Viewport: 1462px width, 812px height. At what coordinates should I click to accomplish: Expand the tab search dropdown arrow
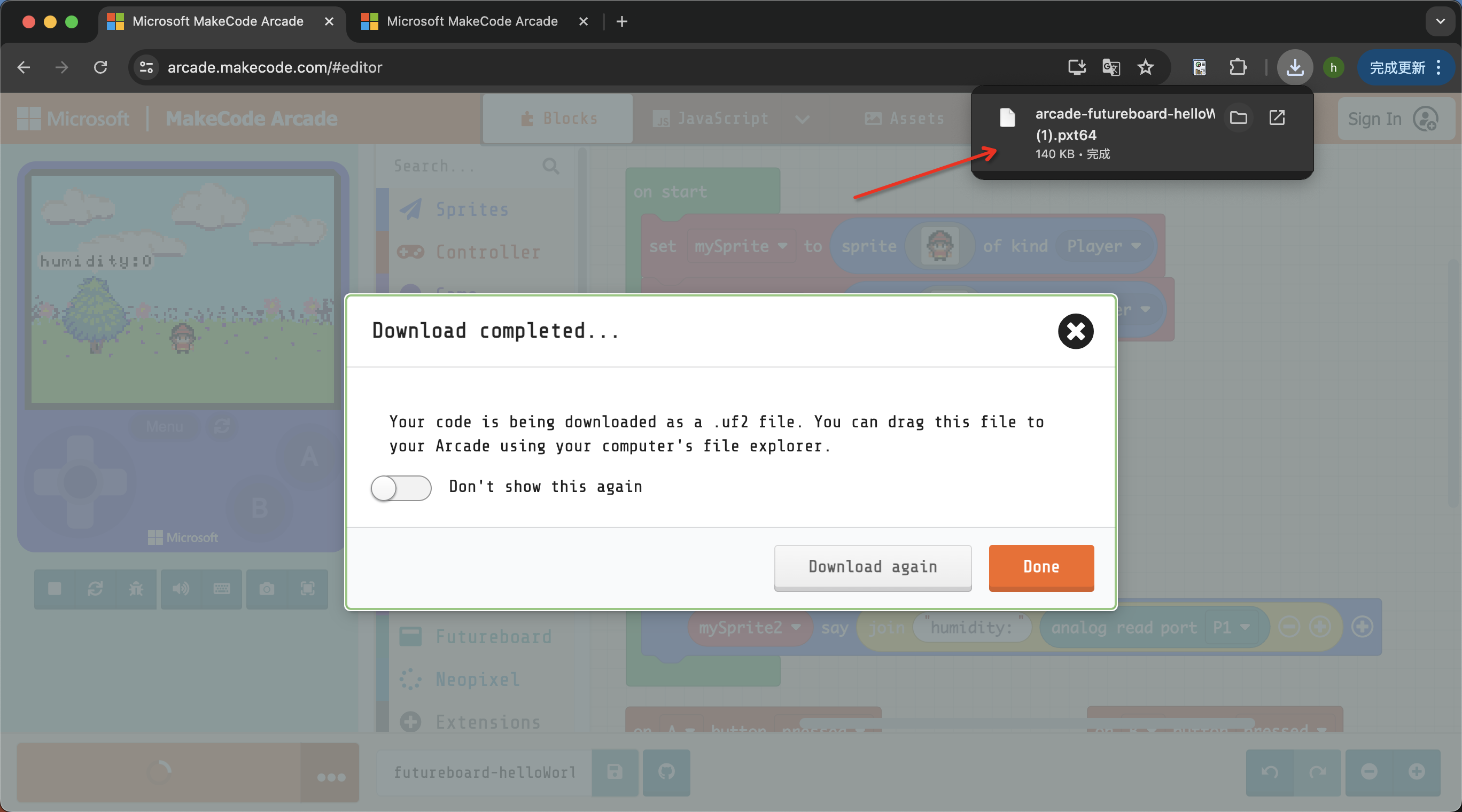[x=1440, y=21]
